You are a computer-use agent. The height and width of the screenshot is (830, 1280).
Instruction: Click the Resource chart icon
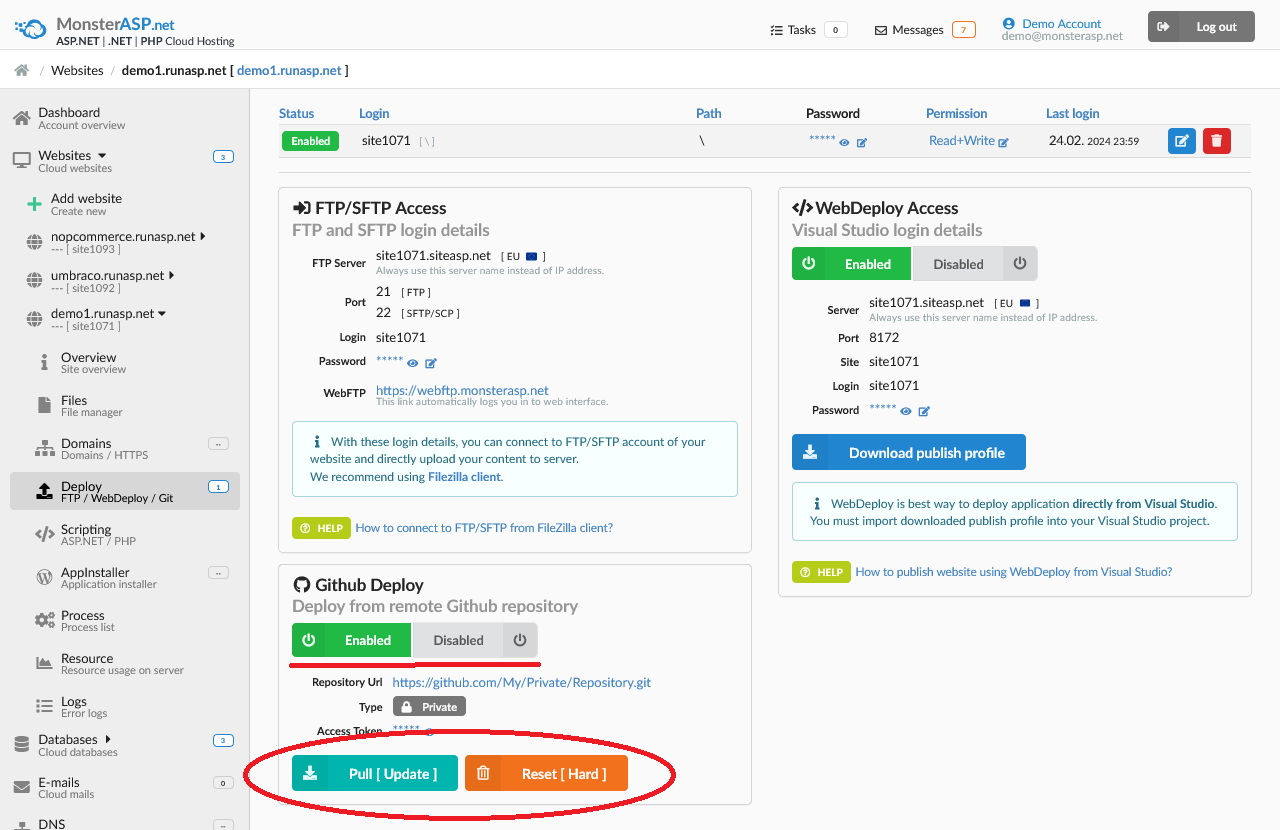point(44,663)
